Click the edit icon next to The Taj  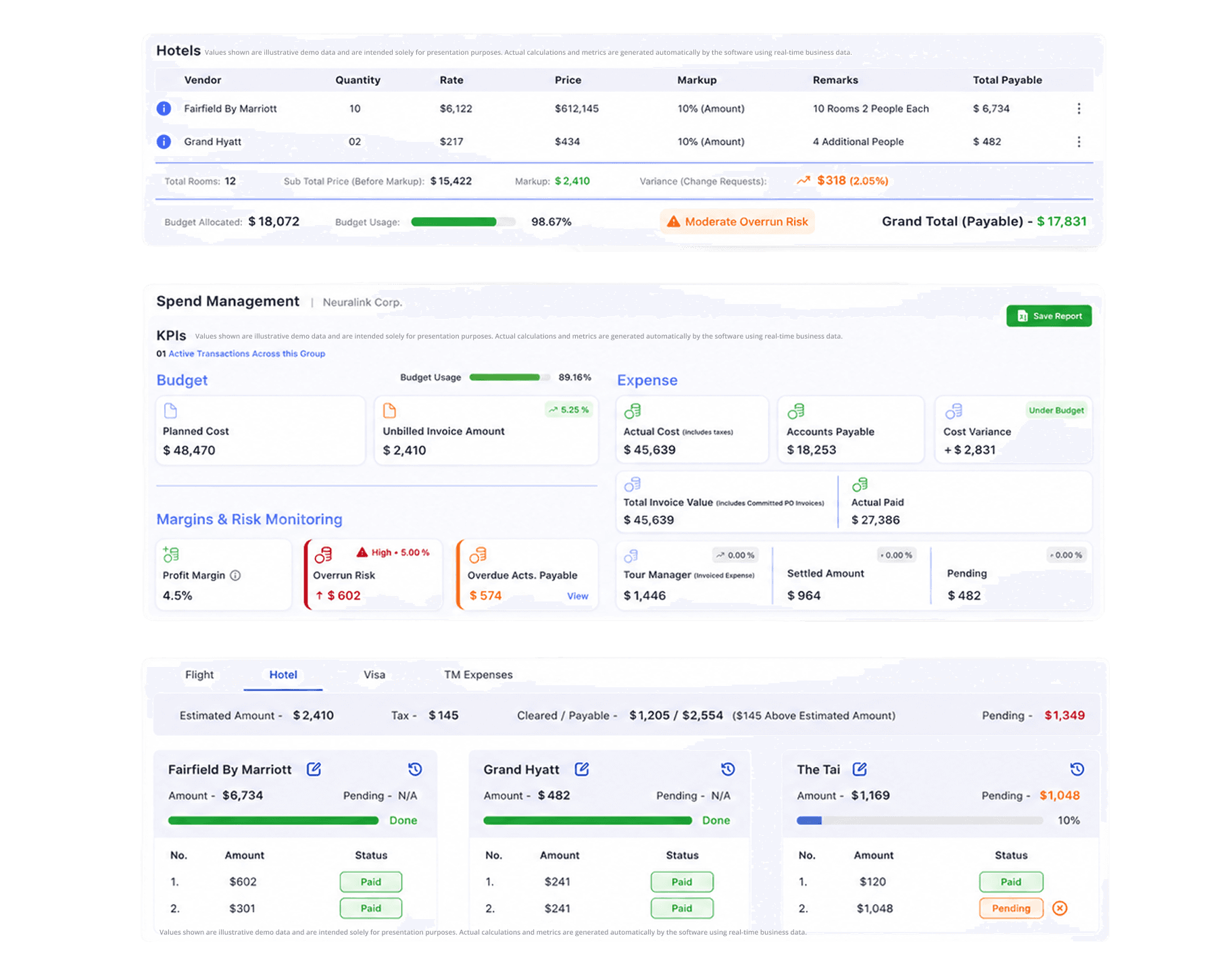tap(860, 769)
